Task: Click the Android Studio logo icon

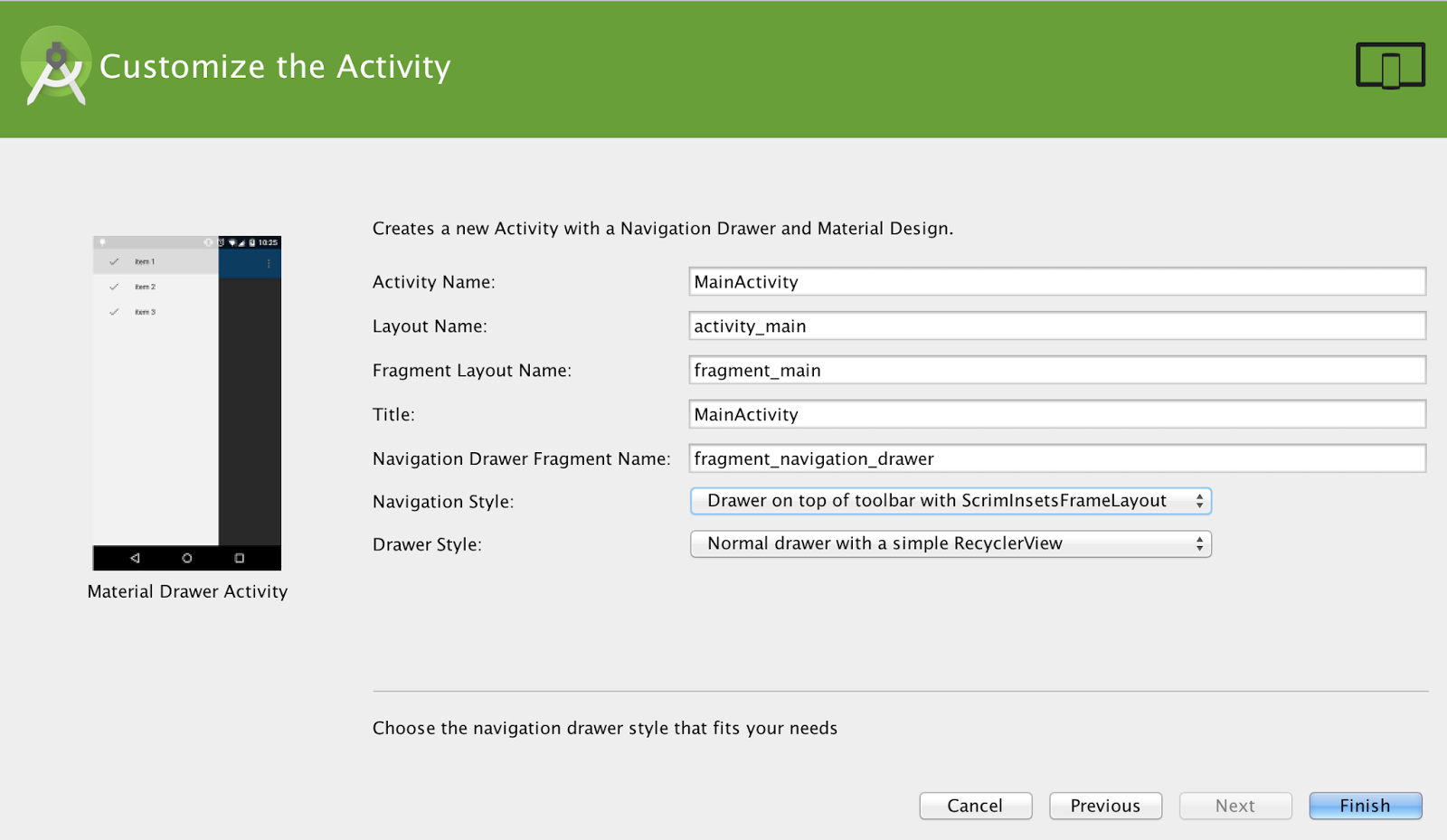Action: pyautogui.click(x=56, y=67)
